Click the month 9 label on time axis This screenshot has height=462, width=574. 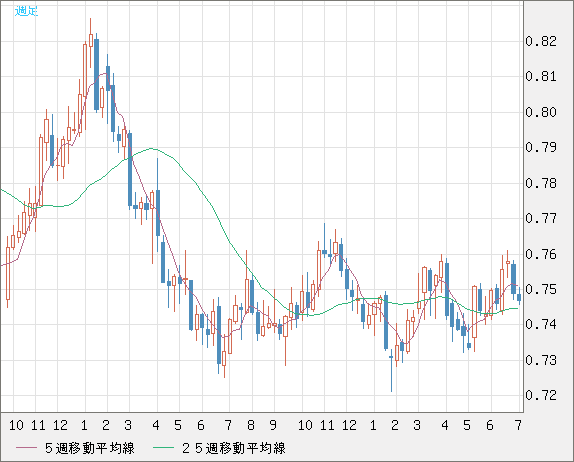pyautogui.click(x=273, y=425)
